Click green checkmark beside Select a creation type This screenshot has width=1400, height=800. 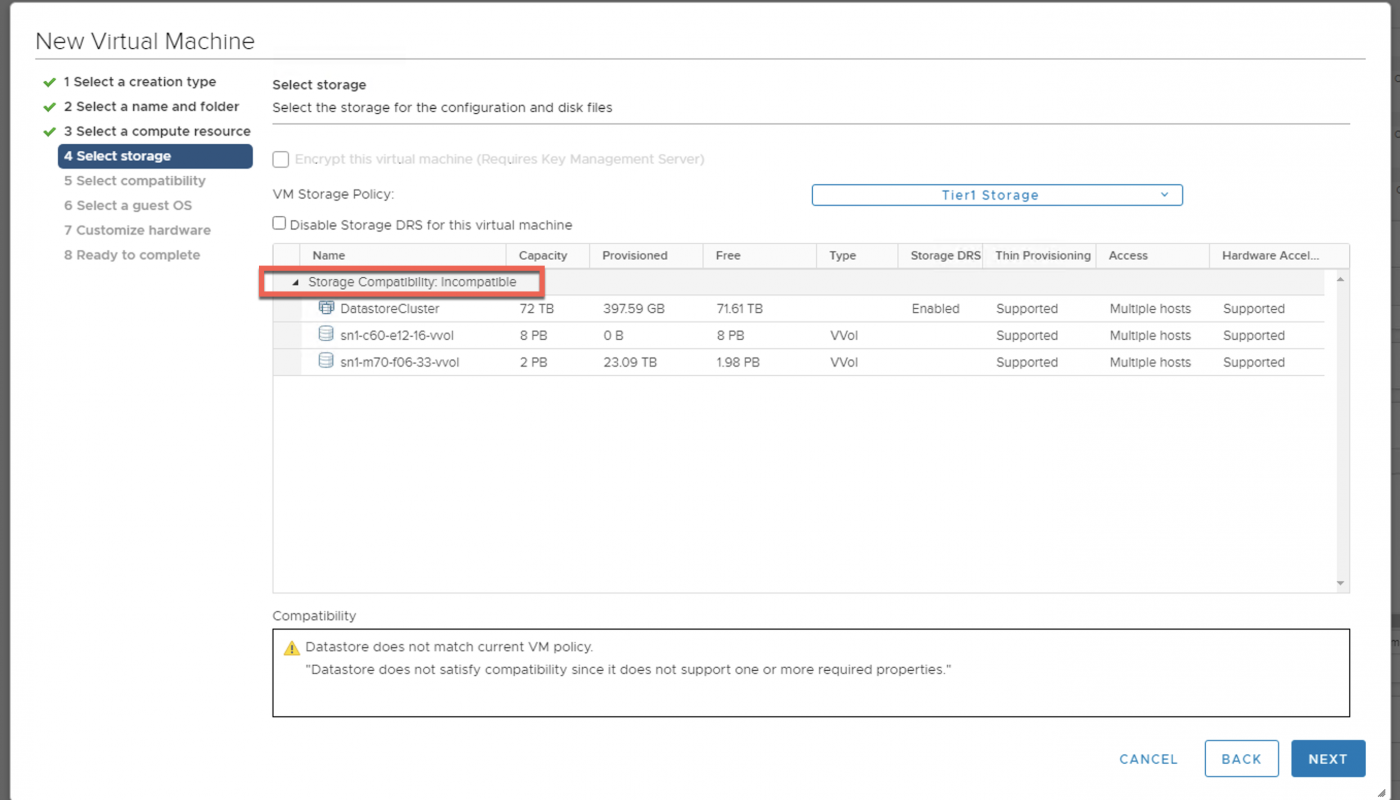(x=49, y=82)
